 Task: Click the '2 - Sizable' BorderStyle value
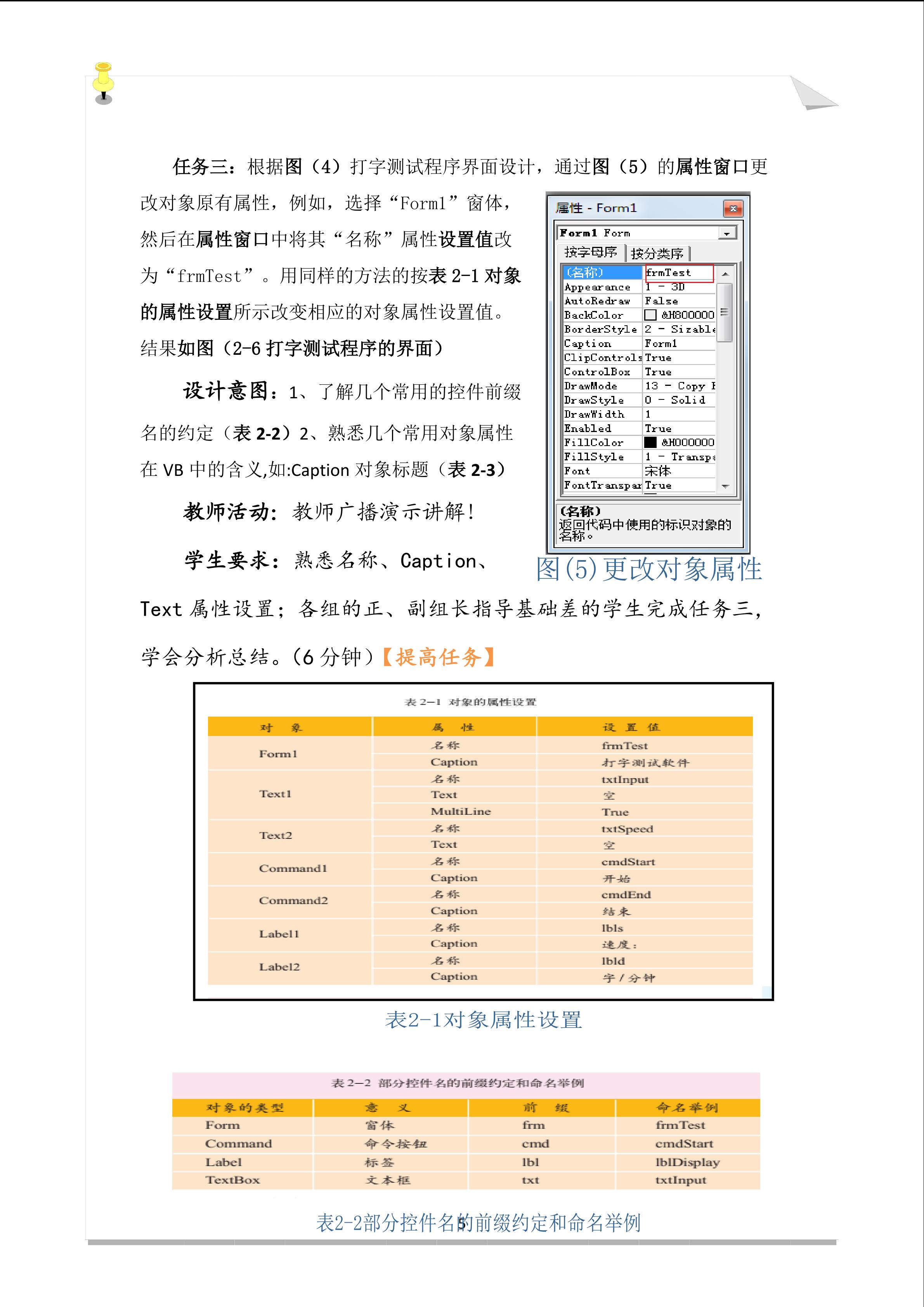coord(680,330)
